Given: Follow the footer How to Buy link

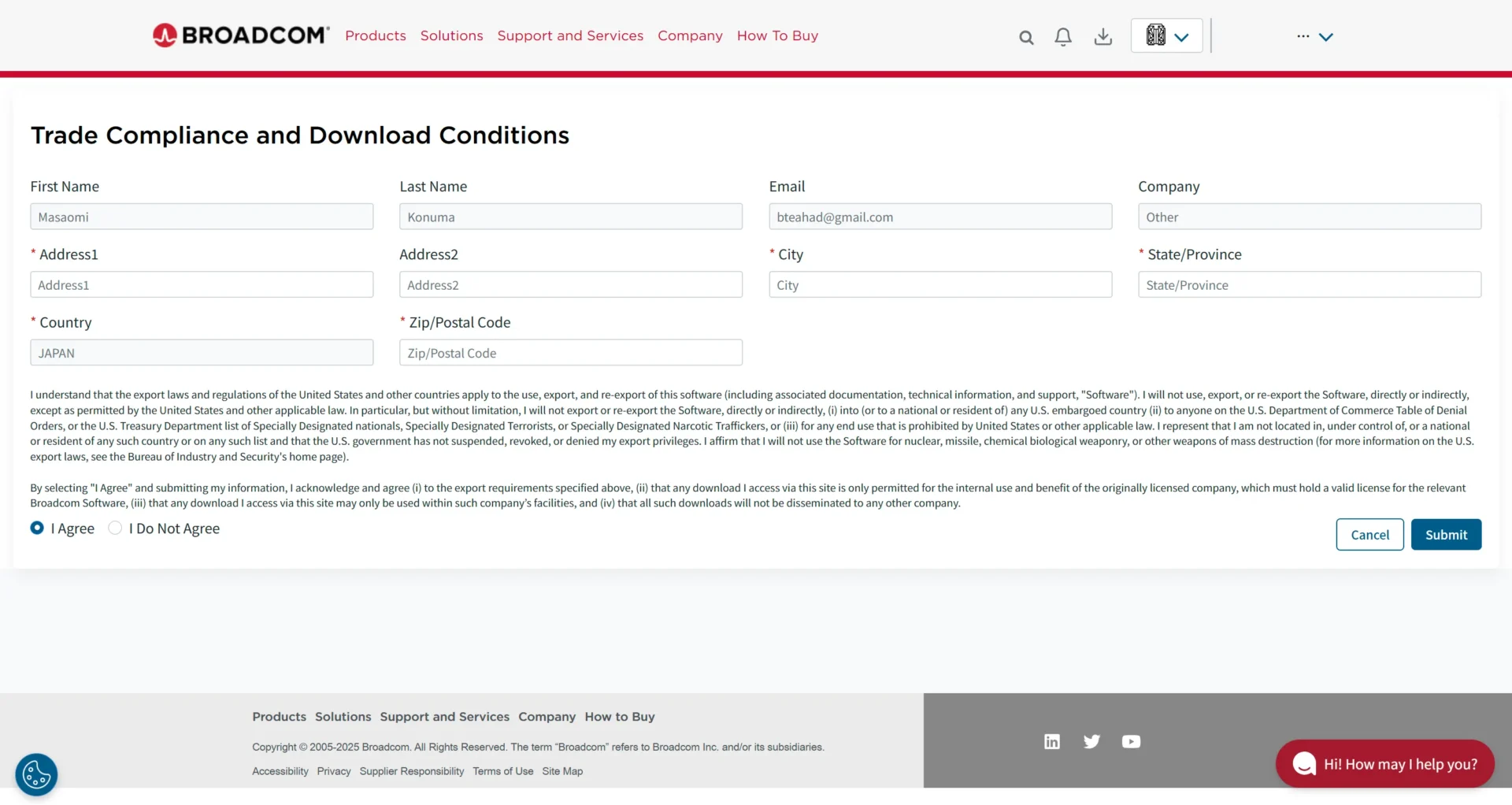Looking at the screenshot, I should (x=620, y=717).
